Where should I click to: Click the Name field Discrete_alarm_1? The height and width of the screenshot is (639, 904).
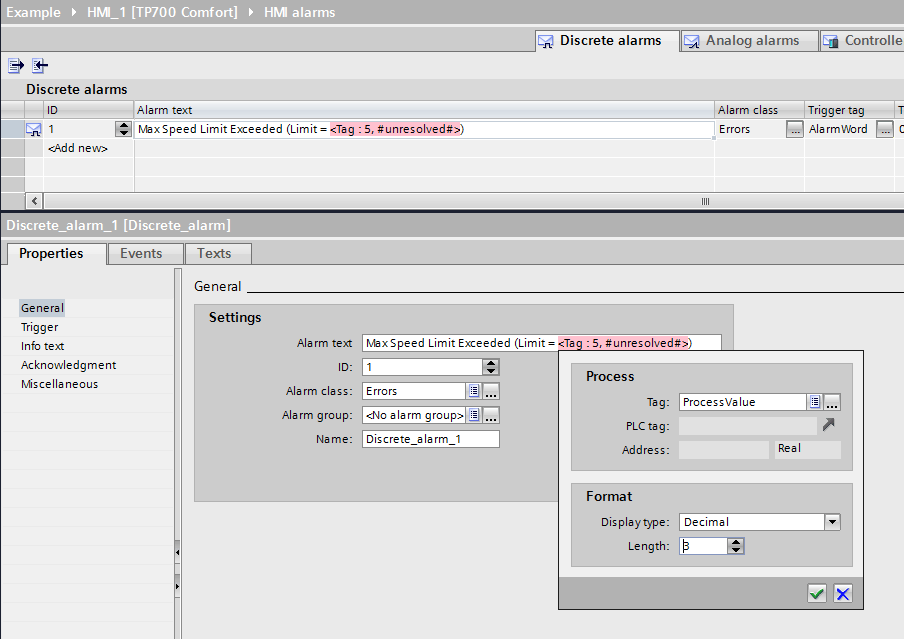(431, 439)
